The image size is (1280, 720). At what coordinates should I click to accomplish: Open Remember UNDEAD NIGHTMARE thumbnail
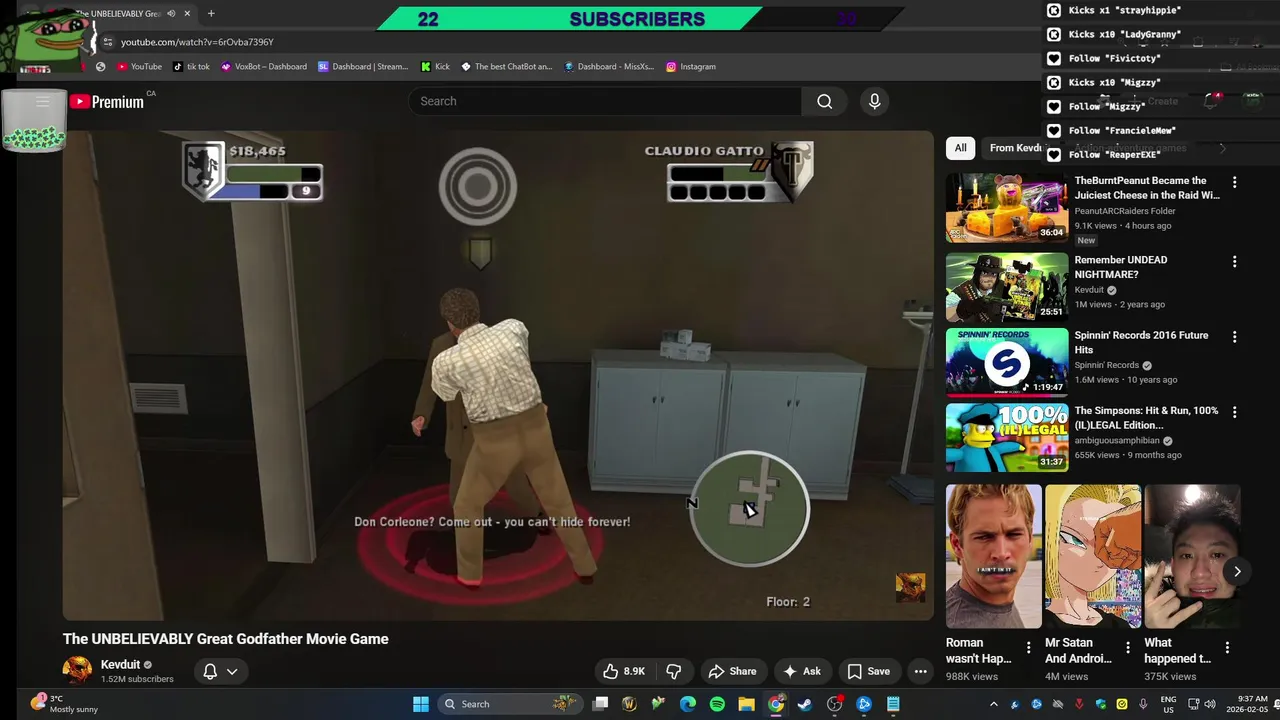(1007, 287)
